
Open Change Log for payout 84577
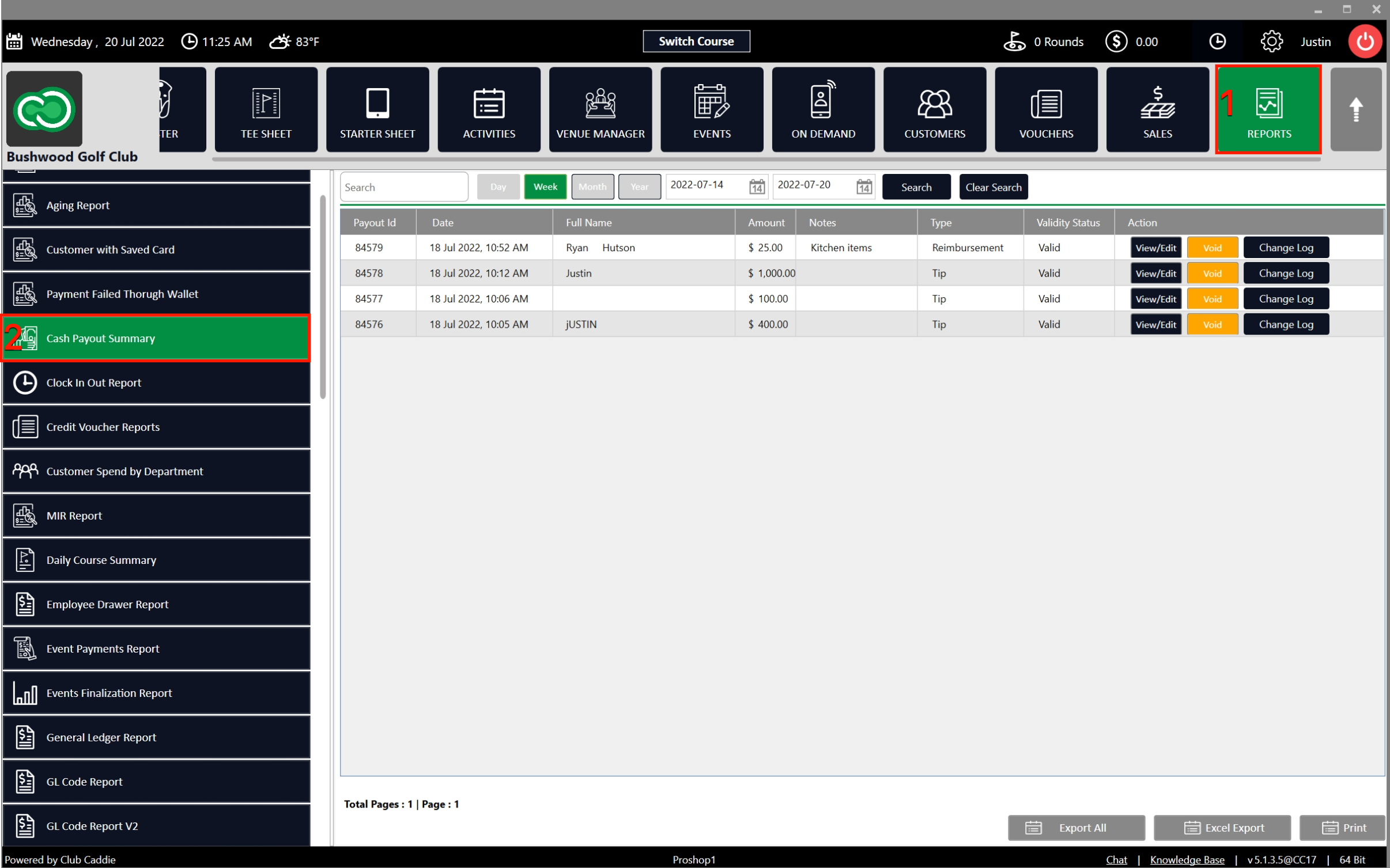(x=1286, y=299)
